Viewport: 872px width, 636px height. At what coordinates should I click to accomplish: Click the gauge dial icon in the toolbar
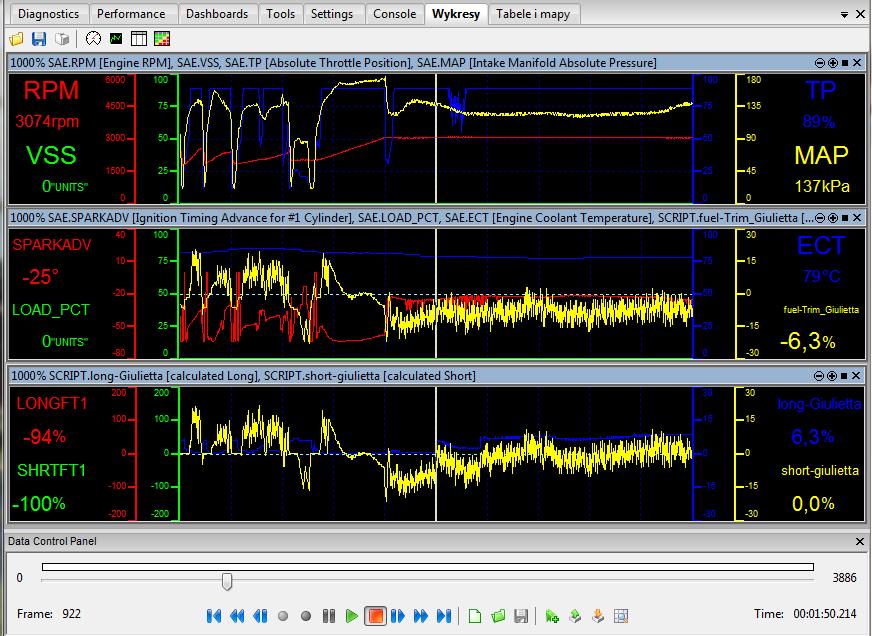pos(94,39)
